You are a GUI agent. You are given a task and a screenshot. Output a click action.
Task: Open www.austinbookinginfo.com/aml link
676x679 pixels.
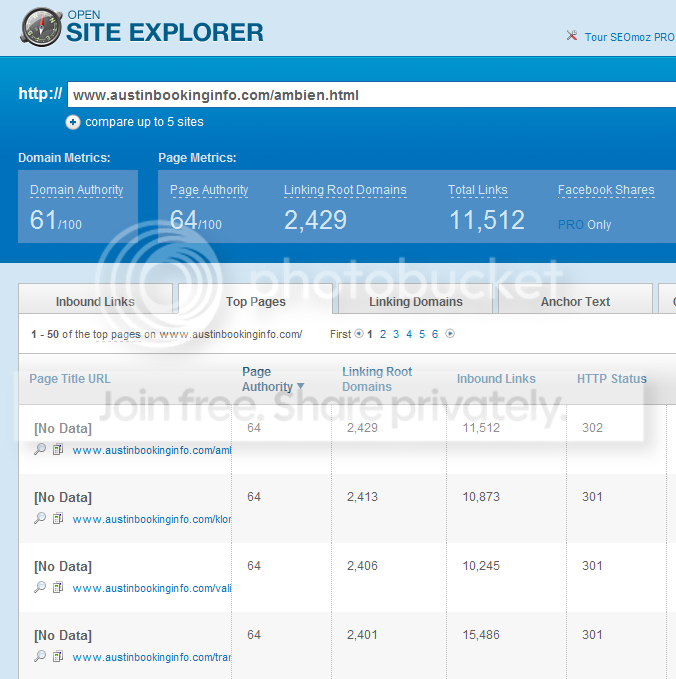152,450
